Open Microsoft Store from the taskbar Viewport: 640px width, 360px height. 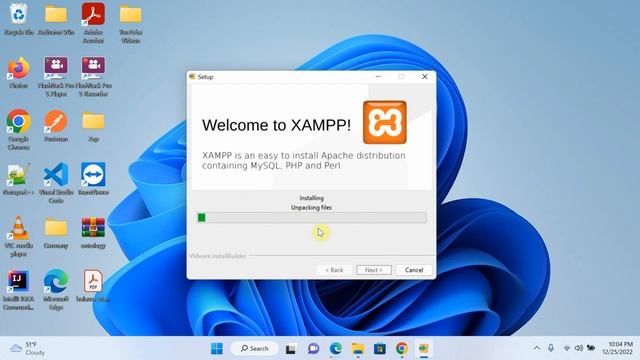point(380,349)
